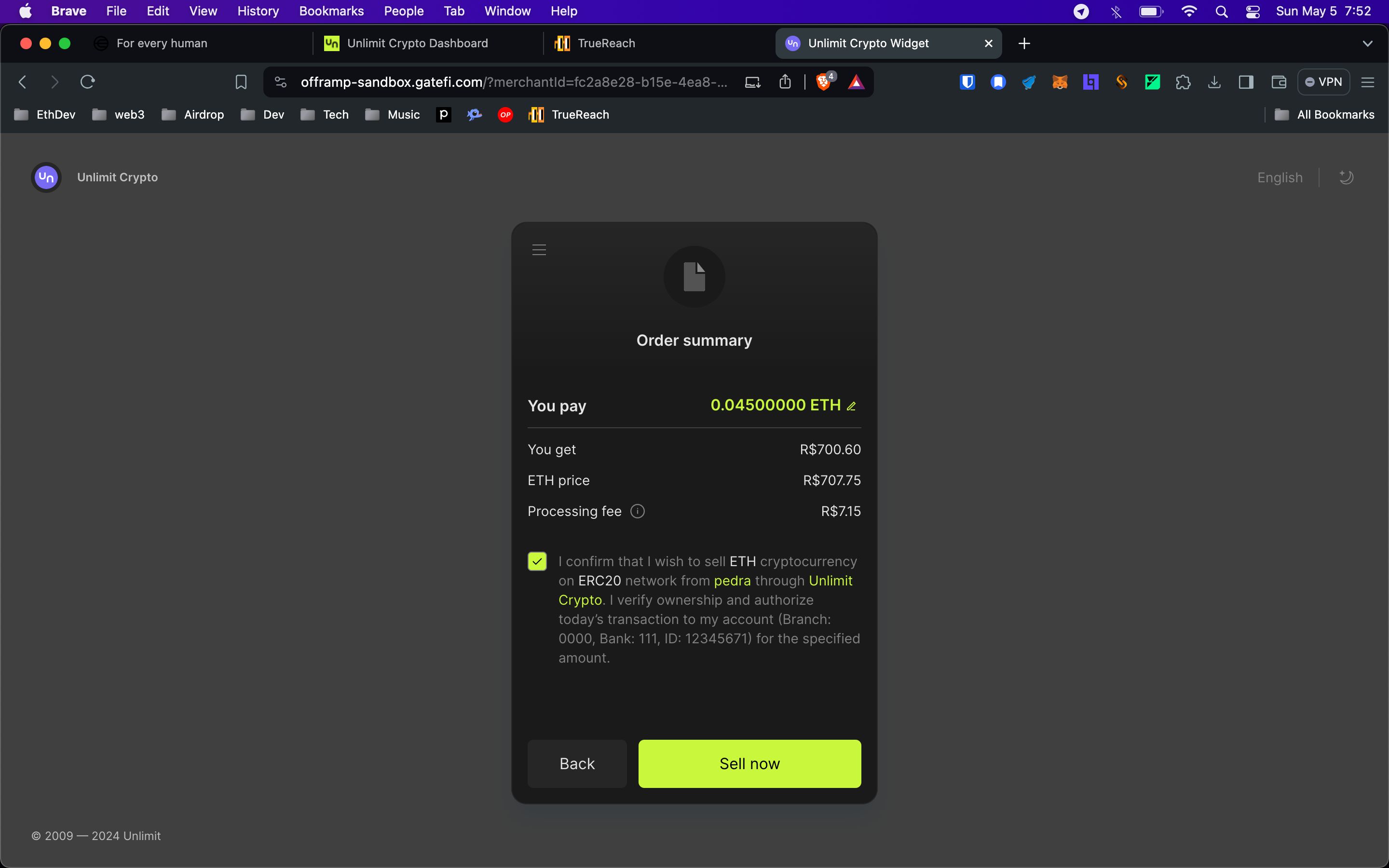Open the Airdrop bookmarks folder
This screenshot has height=868, width=1389.
(x=193, y=115)
